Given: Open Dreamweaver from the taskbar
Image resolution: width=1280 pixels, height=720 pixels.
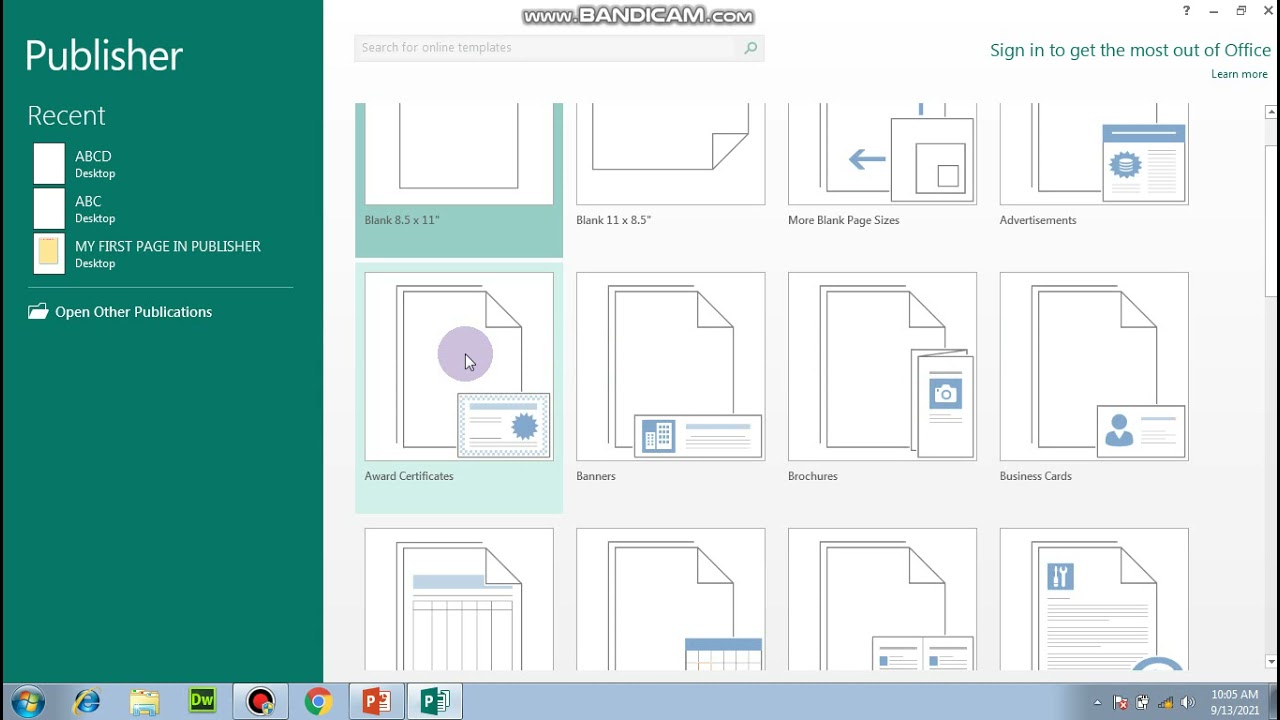Looking at the screenshot, I should click(203, 701).
